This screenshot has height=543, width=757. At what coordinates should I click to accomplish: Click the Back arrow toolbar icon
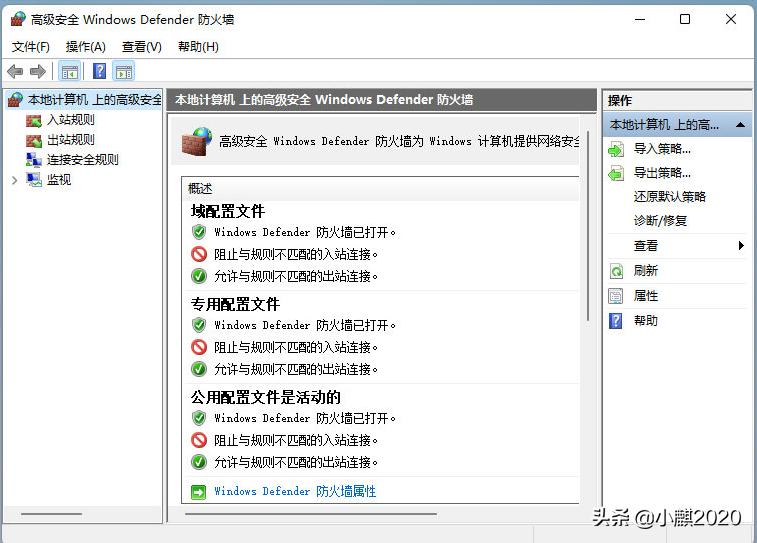click(x=15, y=72)
